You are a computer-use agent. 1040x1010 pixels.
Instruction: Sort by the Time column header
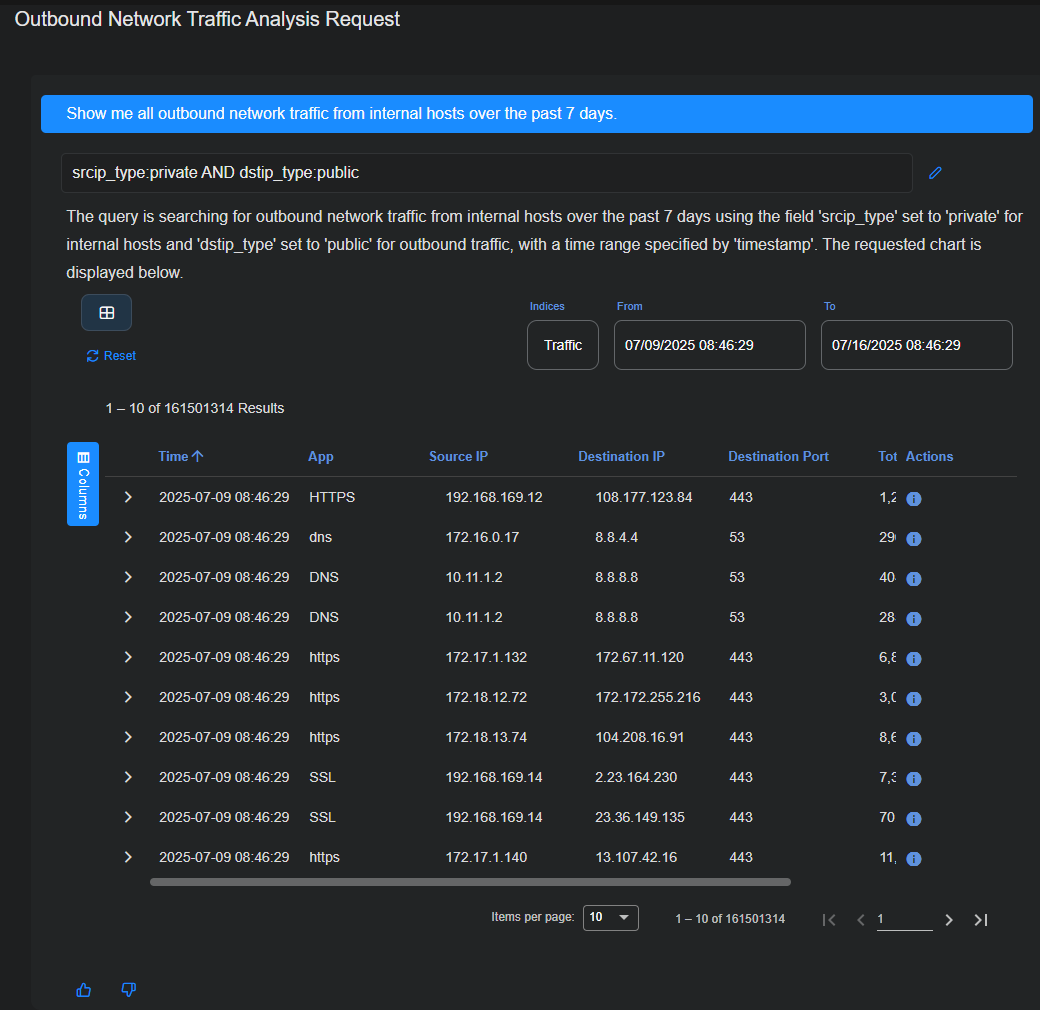[173, 456]
